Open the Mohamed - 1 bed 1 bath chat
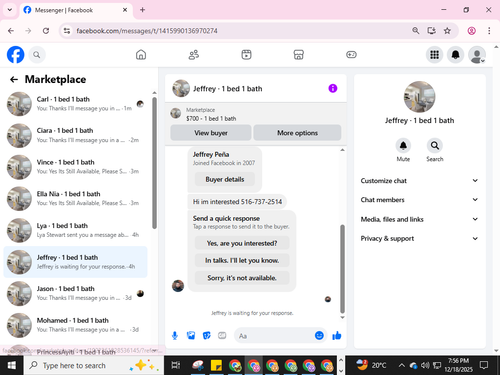Viewport: 500px width, 375px height. pos(76,325)
